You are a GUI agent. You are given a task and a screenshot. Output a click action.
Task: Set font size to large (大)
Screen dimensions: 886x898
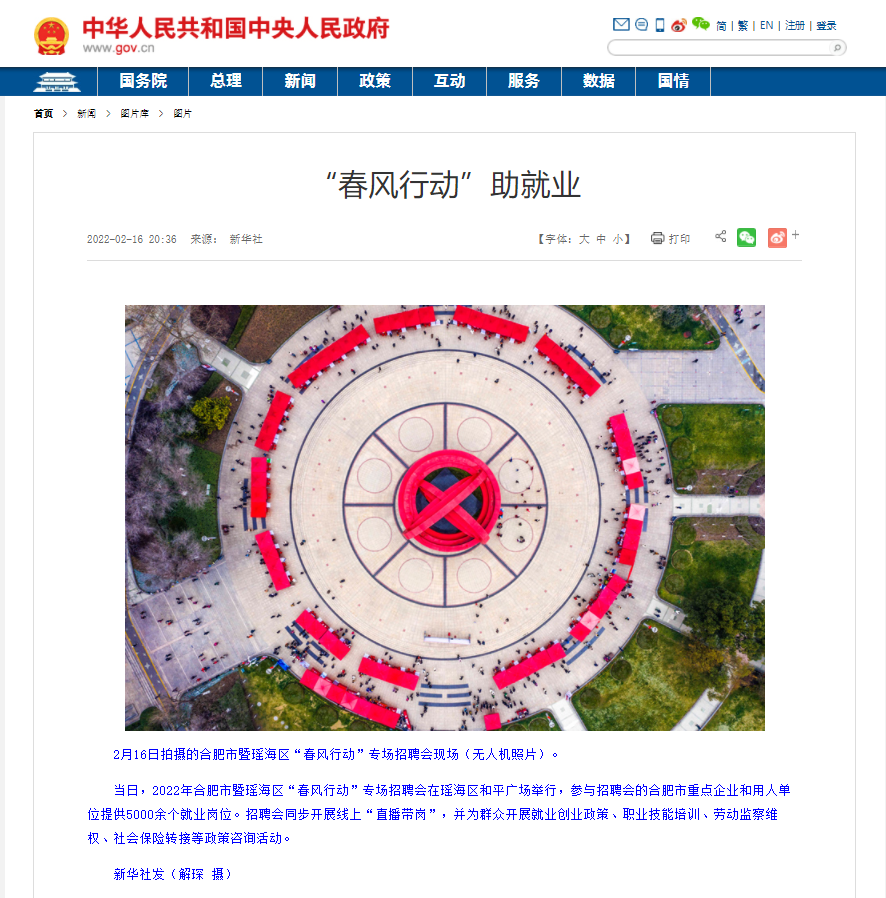(584, 239)
